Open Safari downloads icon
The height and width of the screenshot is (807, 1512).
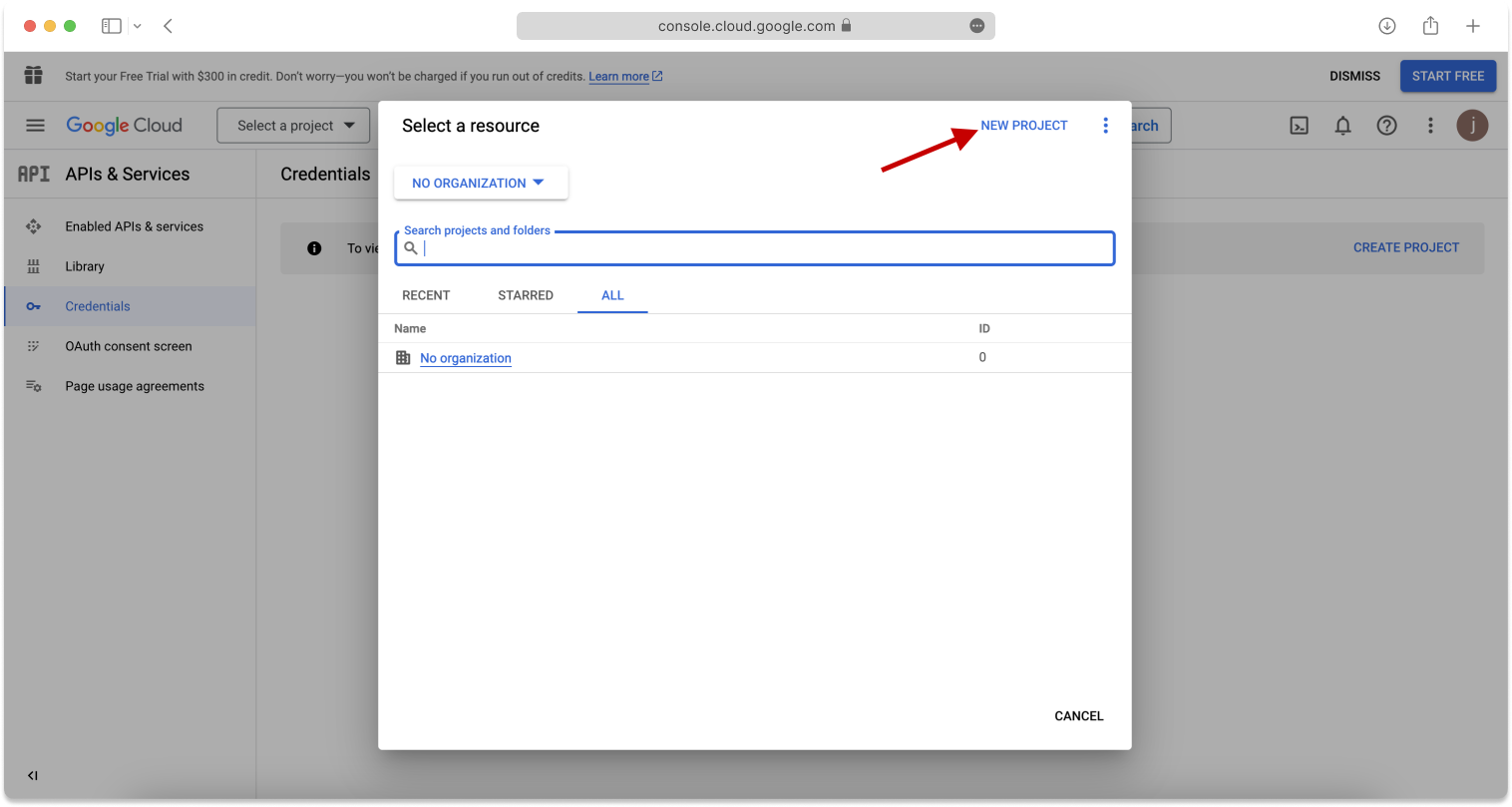[x=1386, y=26]
